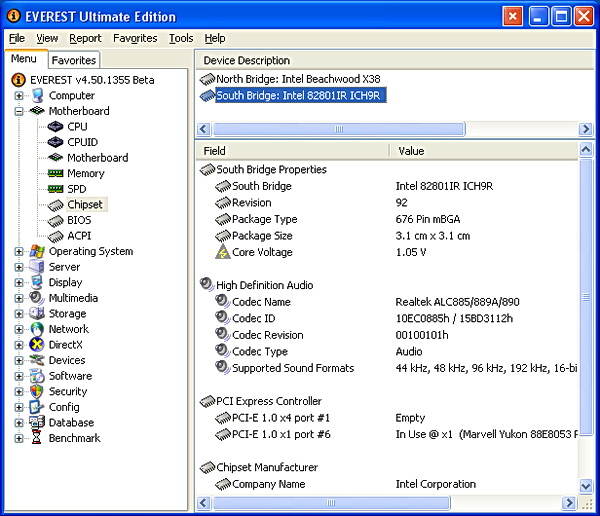
Task: Click the Device Description column header
Action: click(395, 60)
